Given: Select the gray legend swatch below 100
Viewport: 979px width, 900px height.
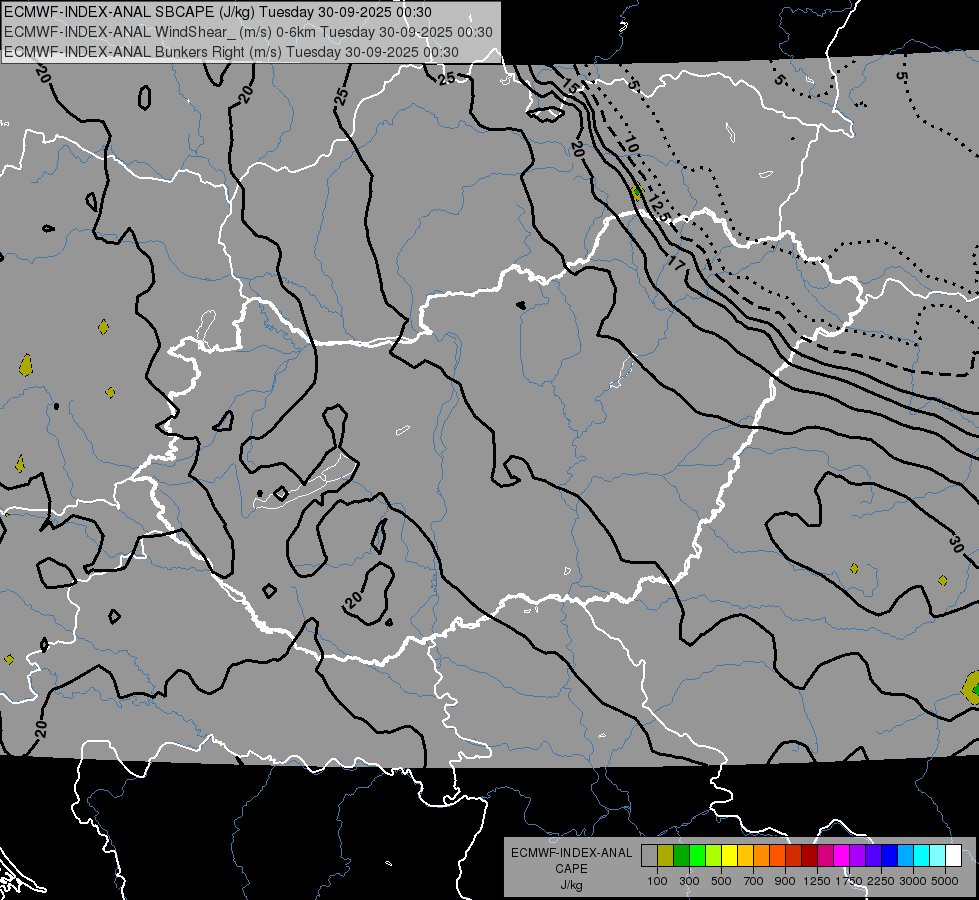Looking at the screenshot, I should tap(649, 855).
